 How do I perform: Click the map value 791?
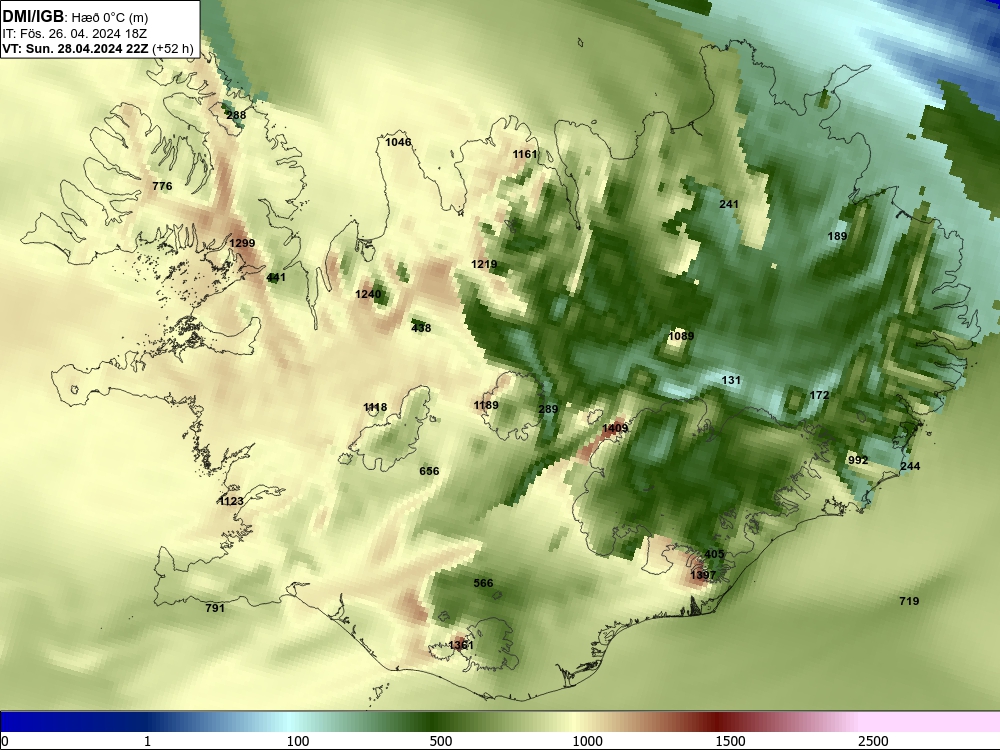click(x=215, y=608)
